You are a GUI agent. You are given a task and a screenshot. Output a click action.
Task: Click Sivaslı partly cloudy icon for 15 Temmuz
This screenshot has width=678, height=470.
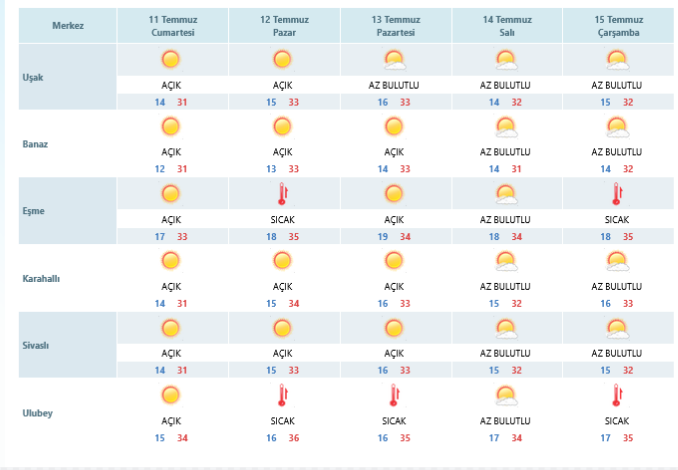click(x=617, y=329)
